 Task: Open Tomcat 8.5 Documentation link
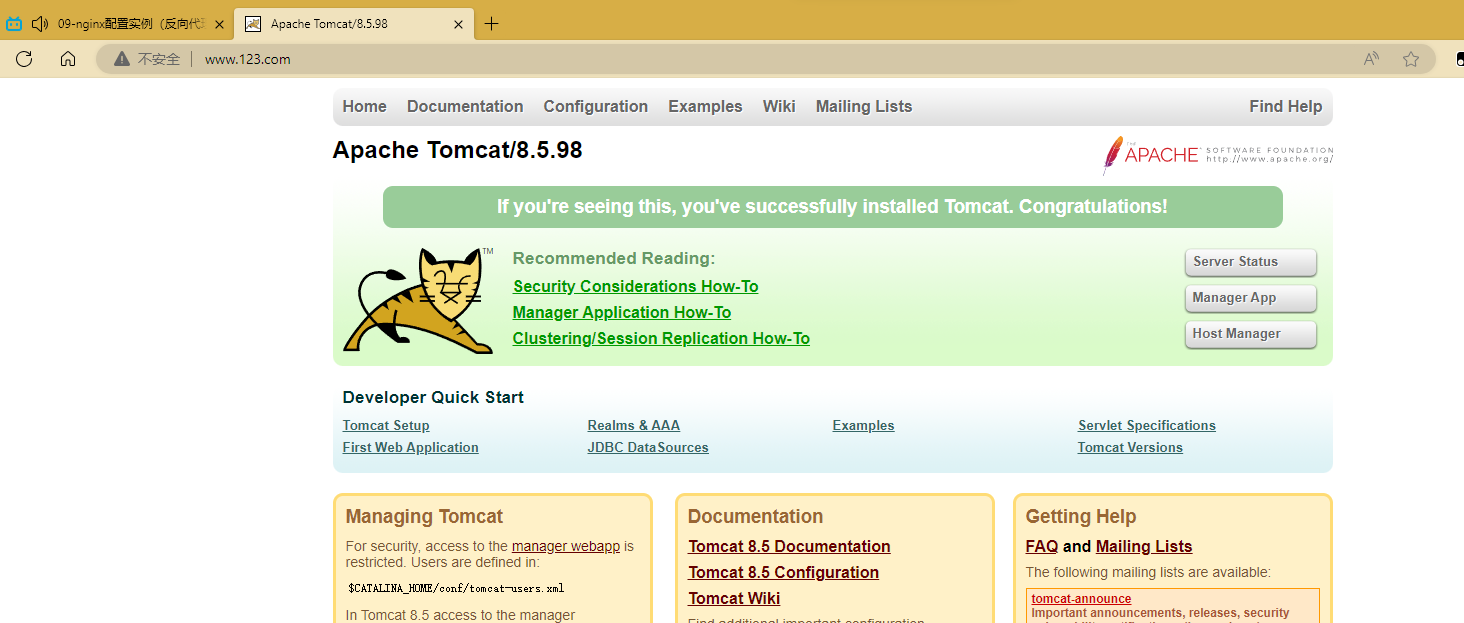(789, 546)
